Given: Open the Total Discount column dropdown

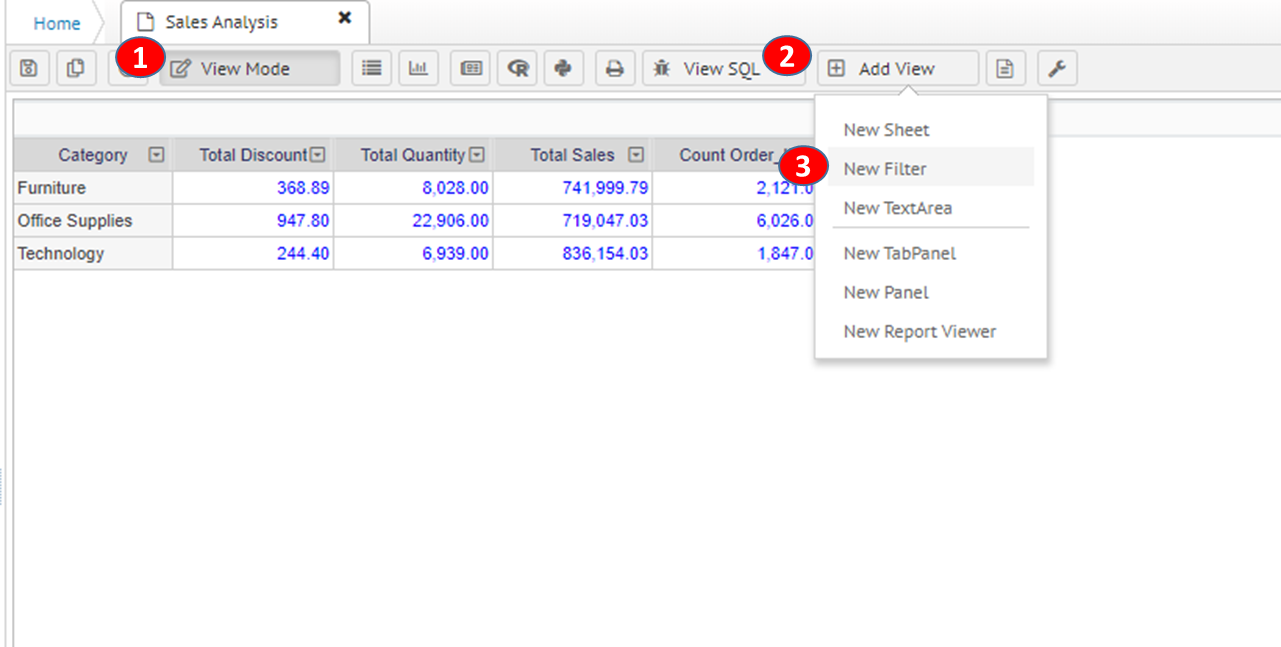Looking at the screenshot, I should 318,155.
